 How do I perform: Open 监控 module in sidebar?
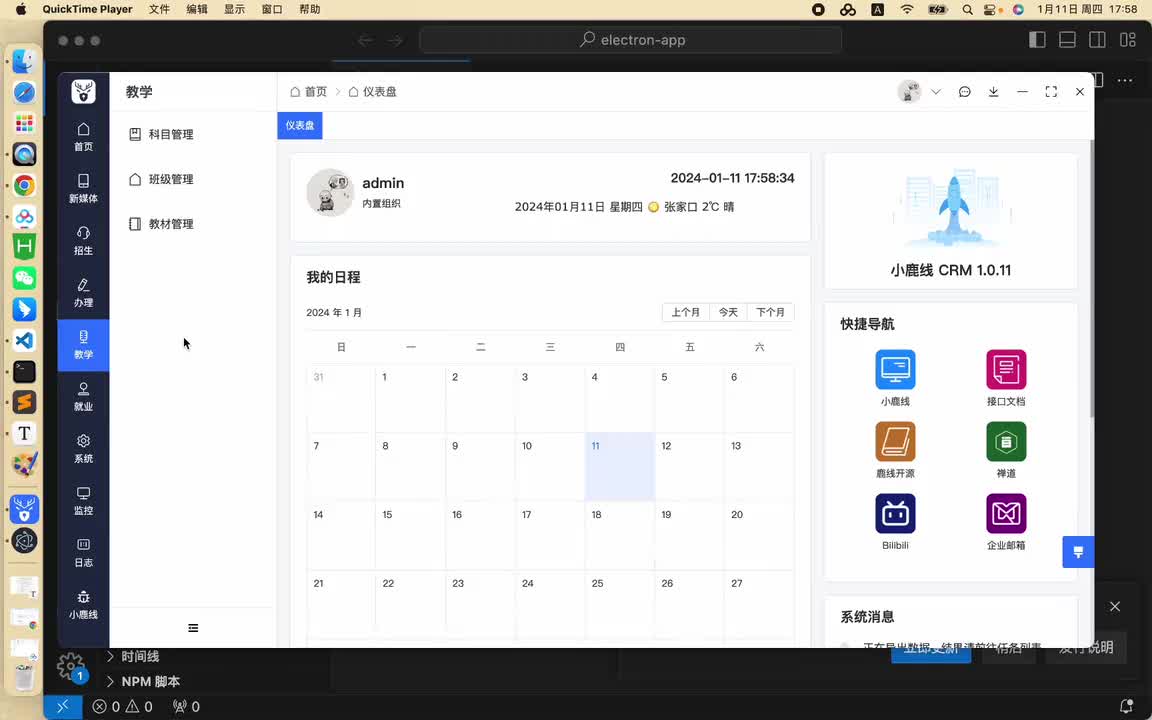[x=83, y=501]
